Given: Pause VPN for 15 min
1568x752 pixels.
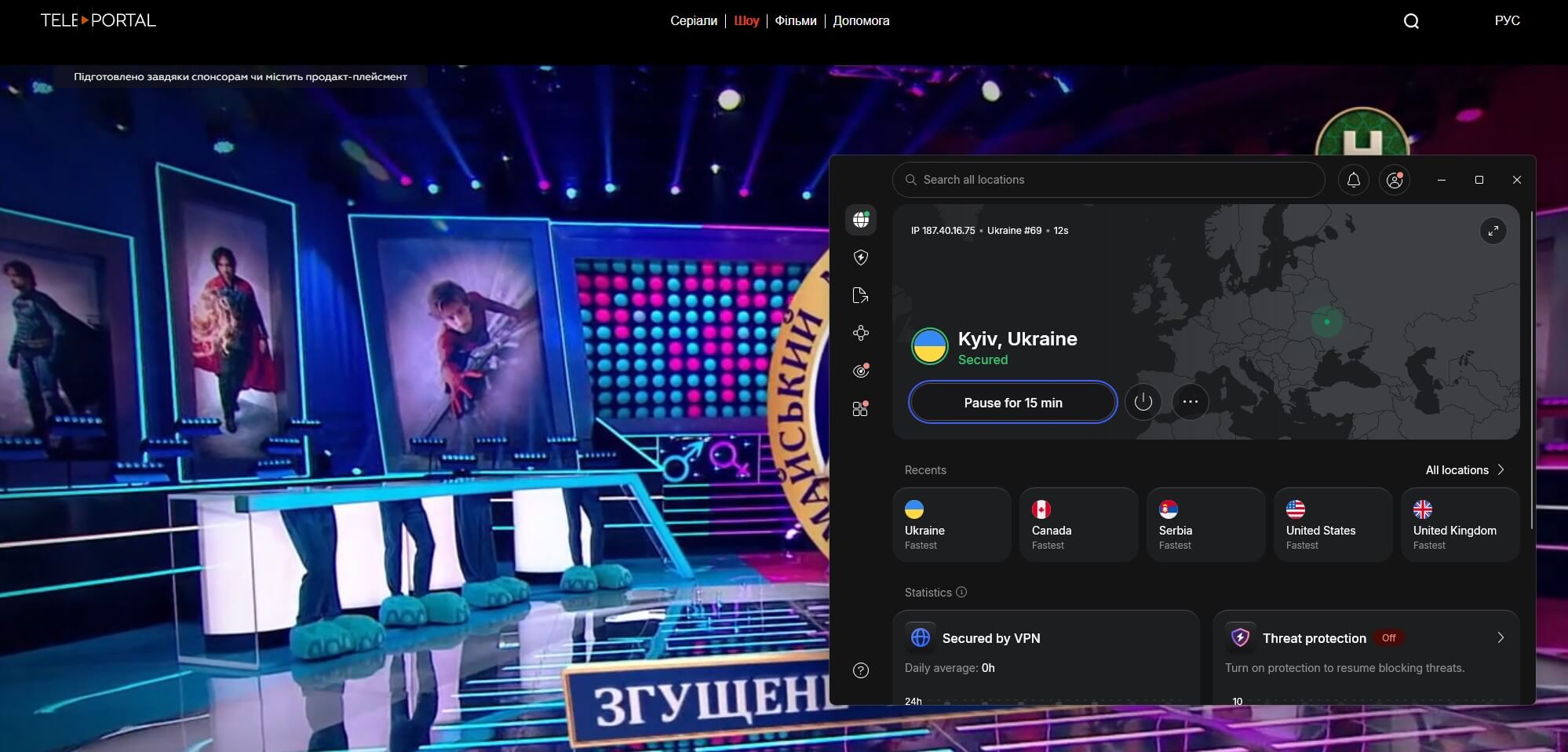Looking at the screenshot, I should click(x=1013, y=402).
